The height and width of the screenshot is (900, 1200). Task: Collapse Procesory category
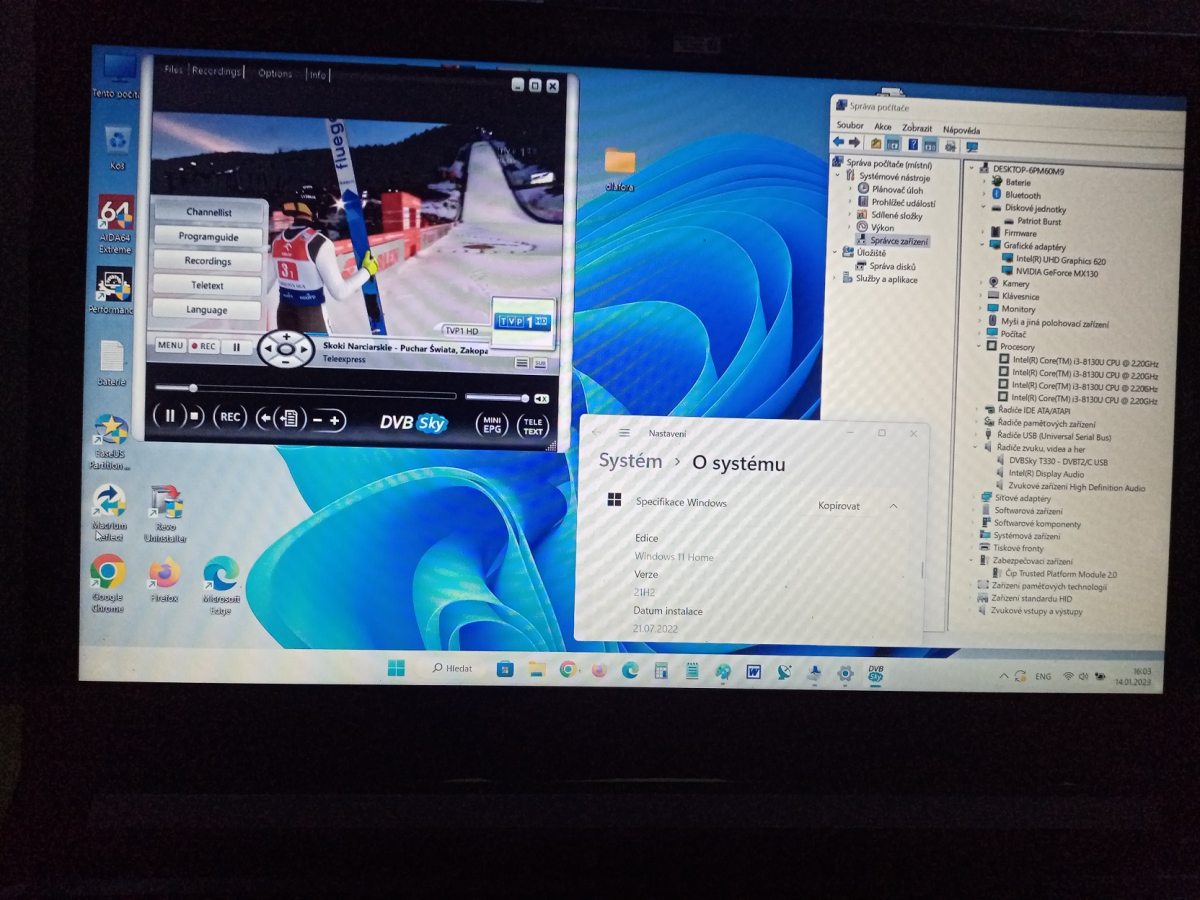(979, 346)
